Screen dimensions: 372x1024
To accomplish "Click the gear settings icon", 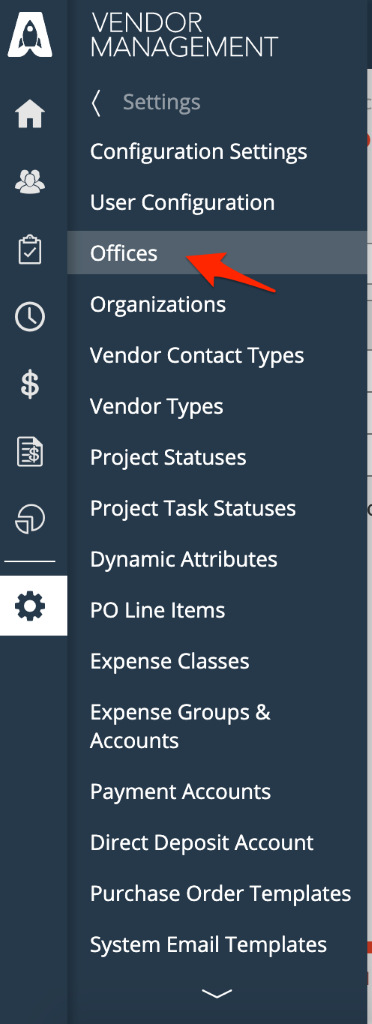I will point(30,607).
